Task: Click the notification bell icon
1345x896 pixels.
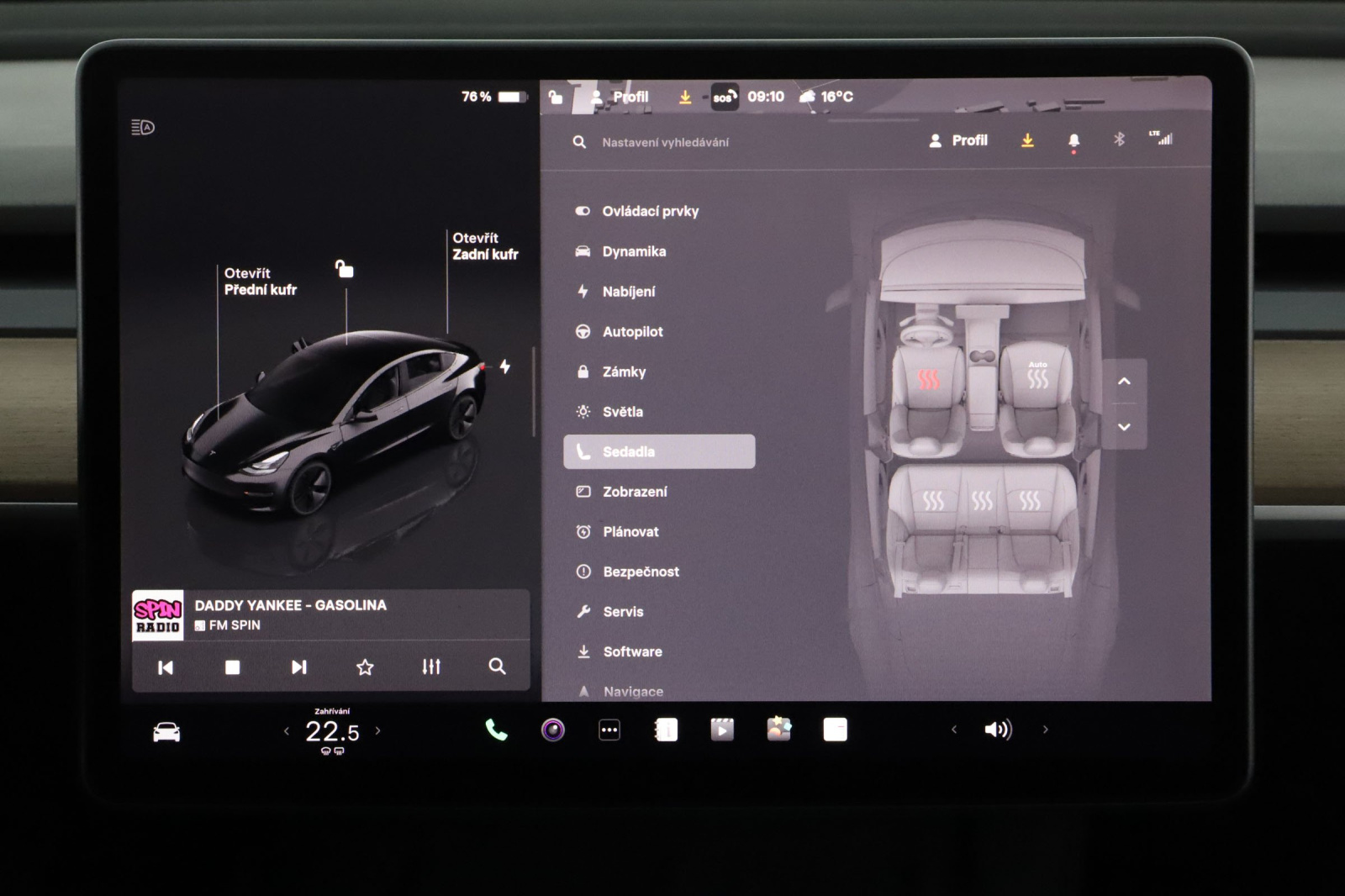Action: point(1073,140)
